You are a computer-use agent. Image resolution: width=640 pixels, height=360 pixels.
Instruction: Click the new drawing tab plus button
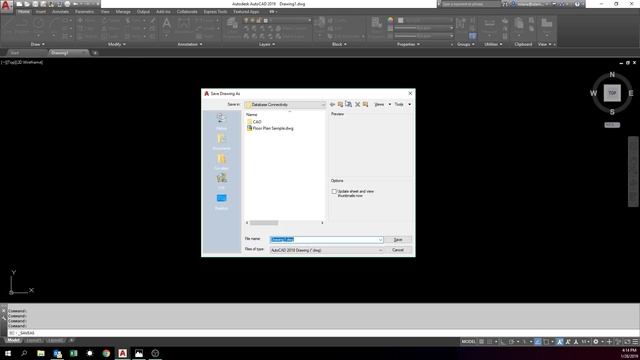pos(95,53)
